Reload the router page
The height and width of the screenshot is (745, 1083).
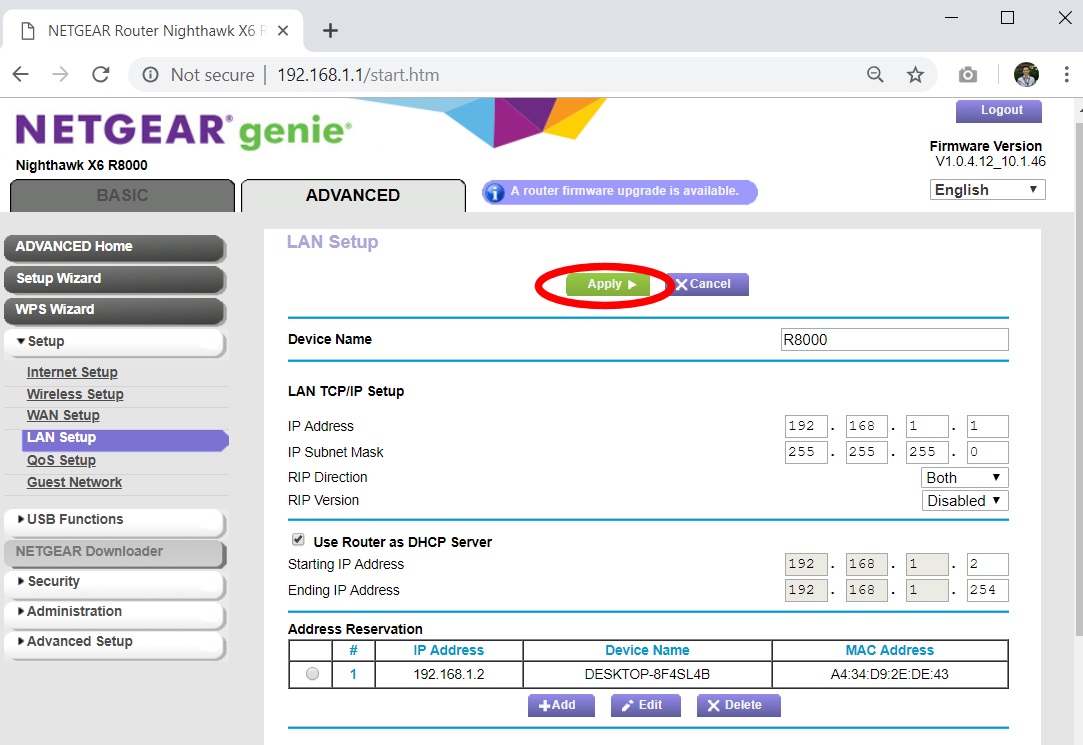pos(100,75)
